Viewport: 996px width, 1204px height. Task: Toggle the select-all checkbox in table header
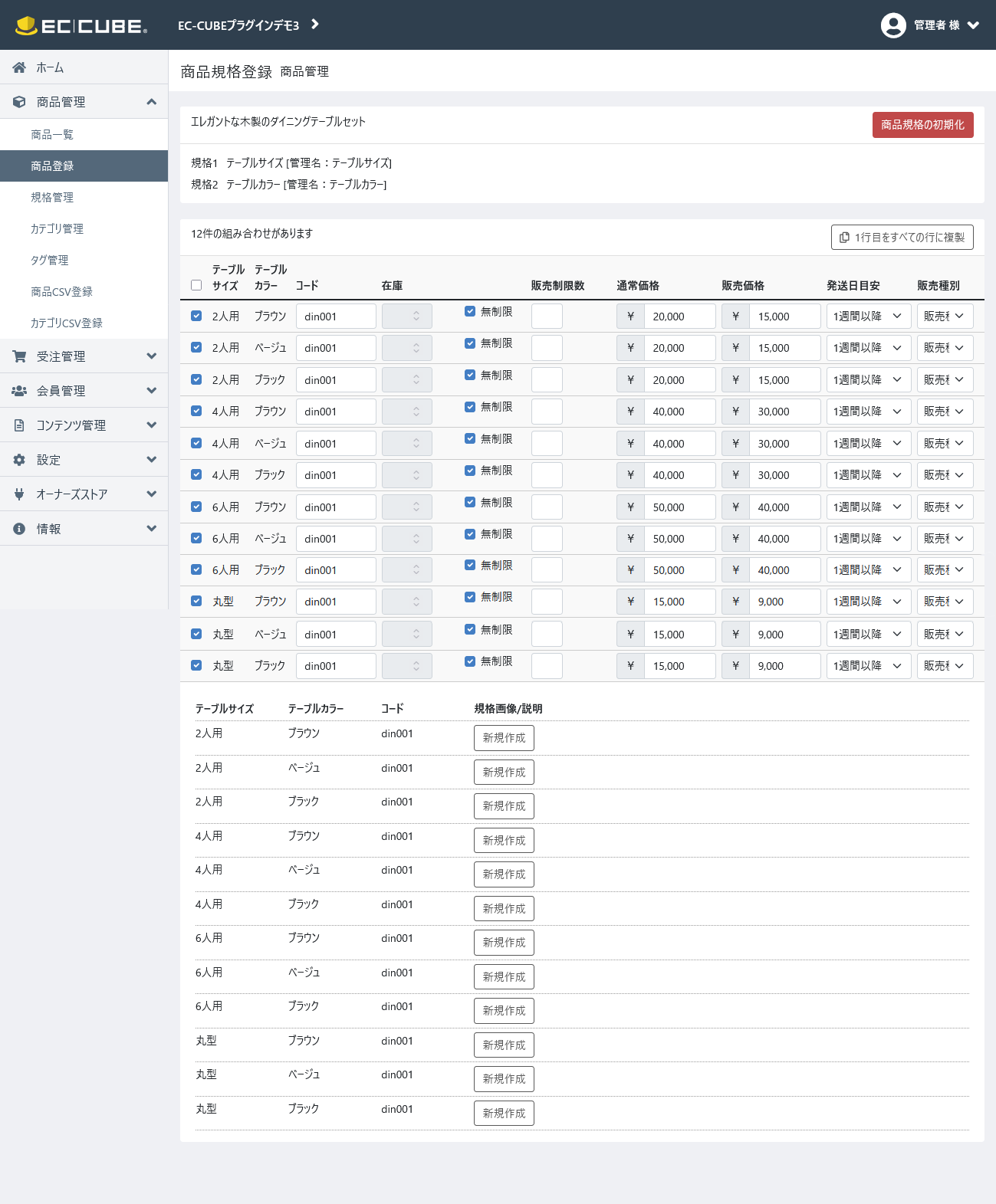point(196,285)
